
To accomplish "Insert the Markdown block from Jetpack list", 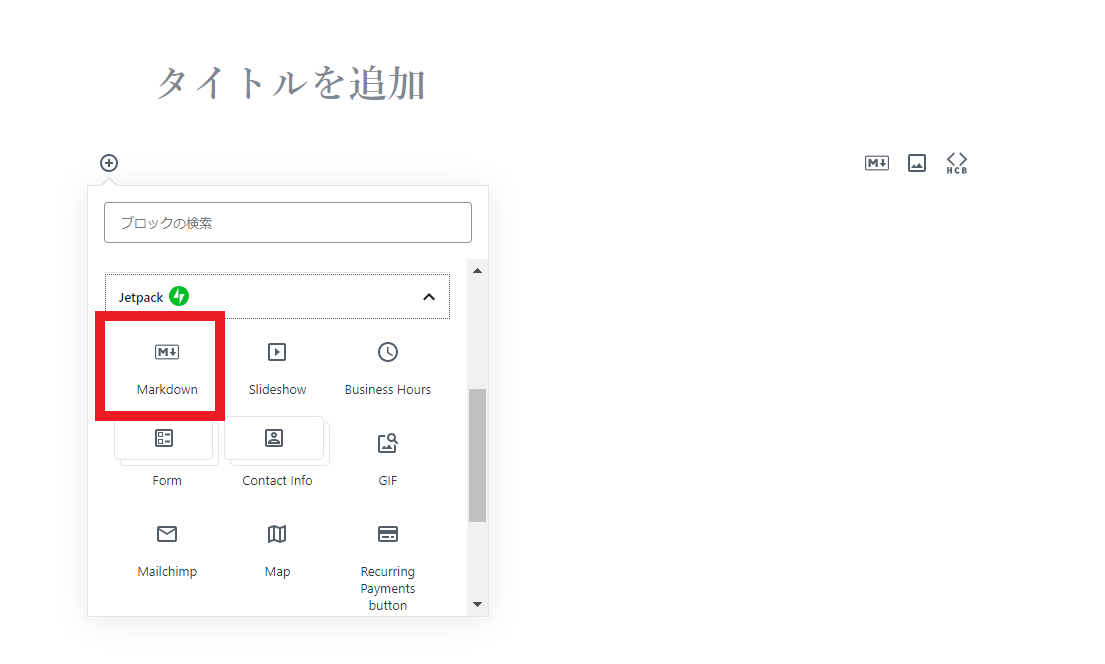I will [x=167, y=367].
